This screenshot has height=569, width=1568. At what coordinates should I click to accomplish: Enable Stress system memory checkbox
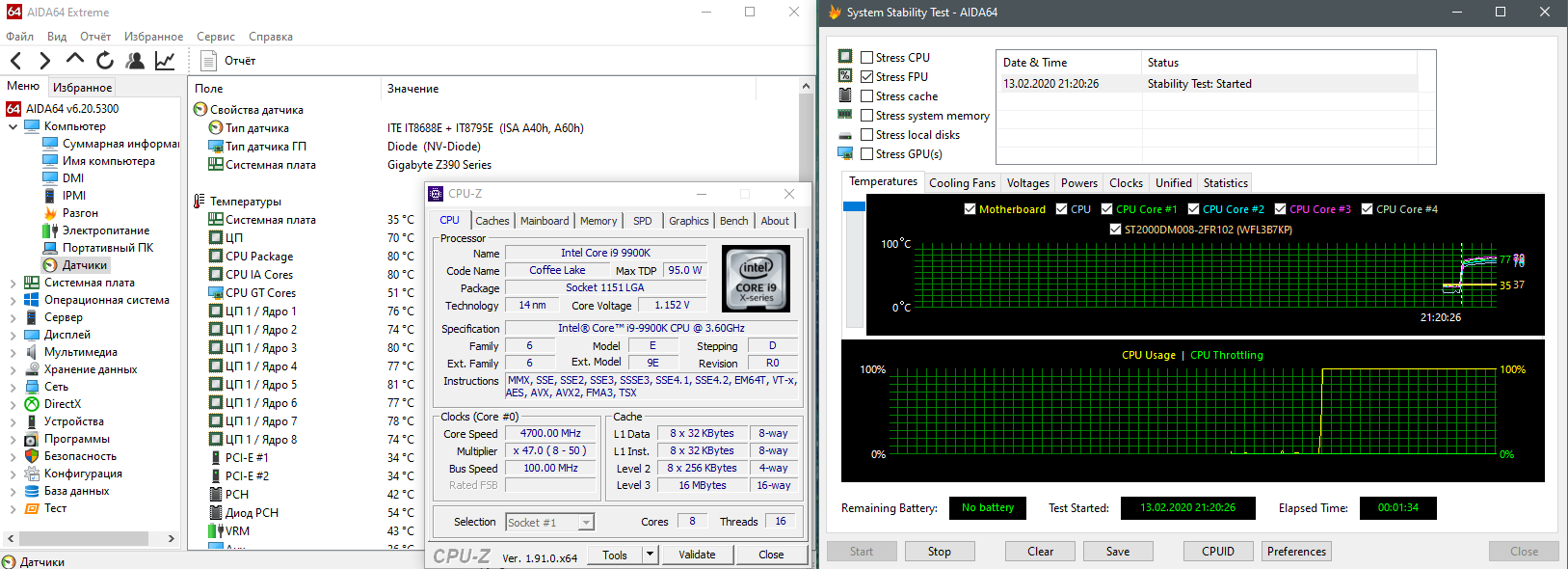[x=867, y=116]
